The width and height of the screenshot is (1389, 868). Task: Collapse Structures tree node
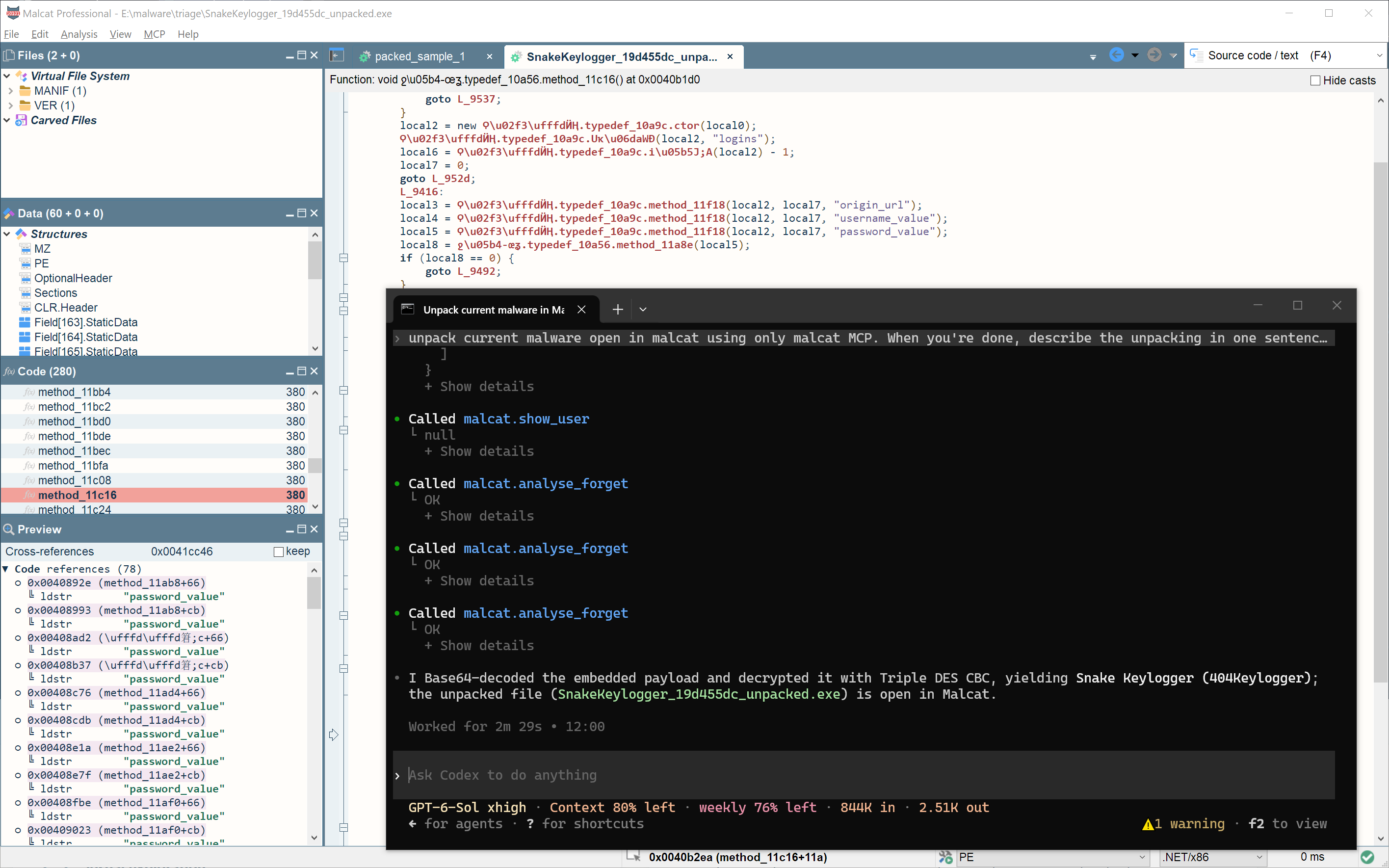[7, 234]
